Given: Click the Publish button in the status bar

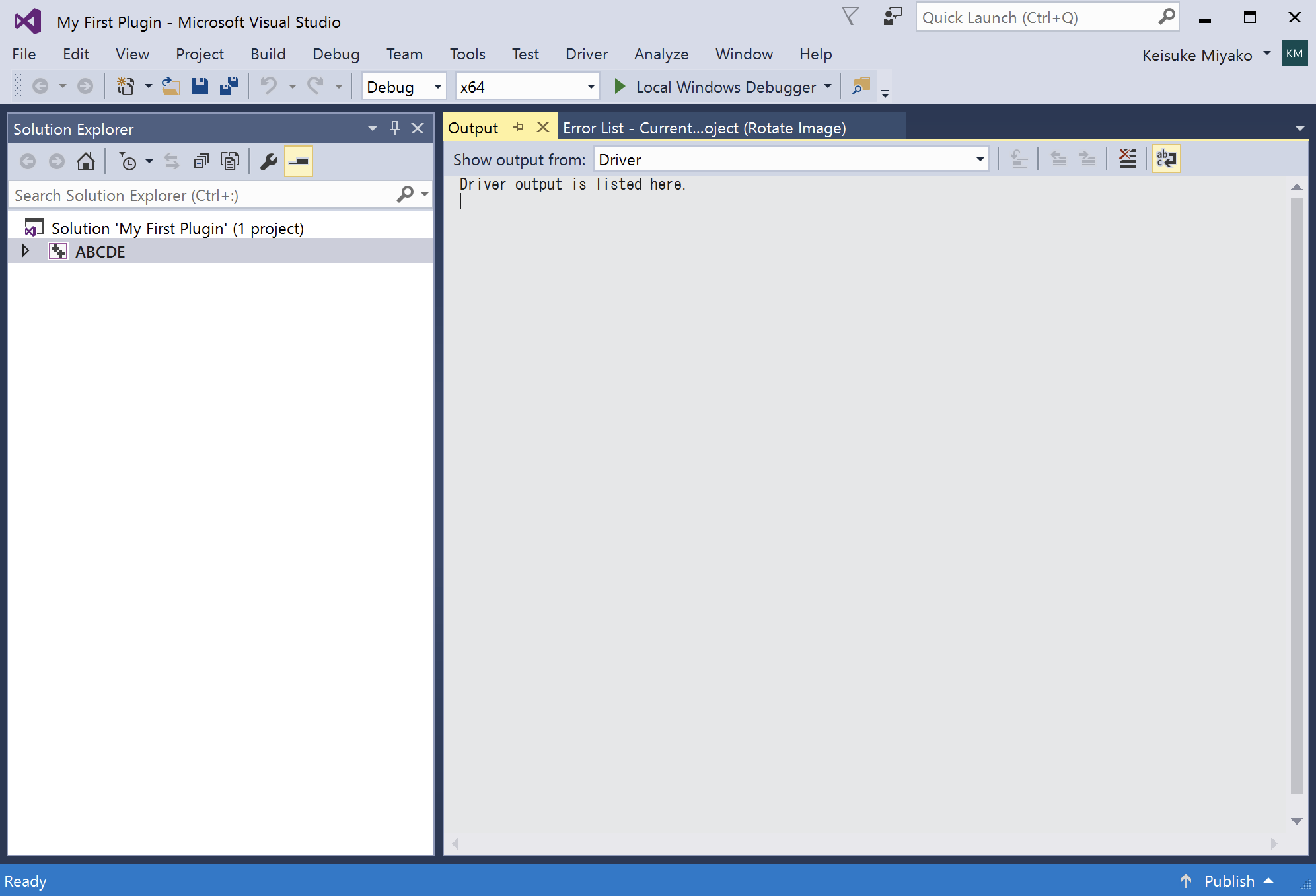Looking at the screenshot, I should (x=1230, y=881).
